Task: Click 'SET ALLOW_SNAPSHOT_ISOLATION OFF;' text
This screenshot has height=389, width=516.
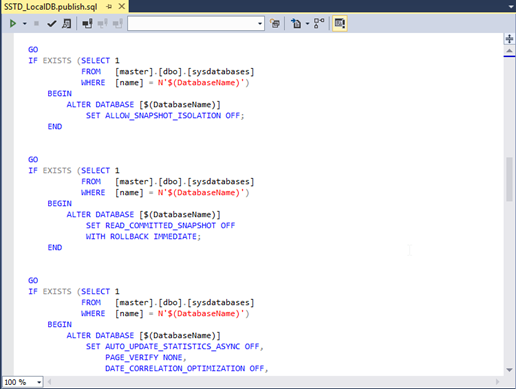Action: pos(165,116)
